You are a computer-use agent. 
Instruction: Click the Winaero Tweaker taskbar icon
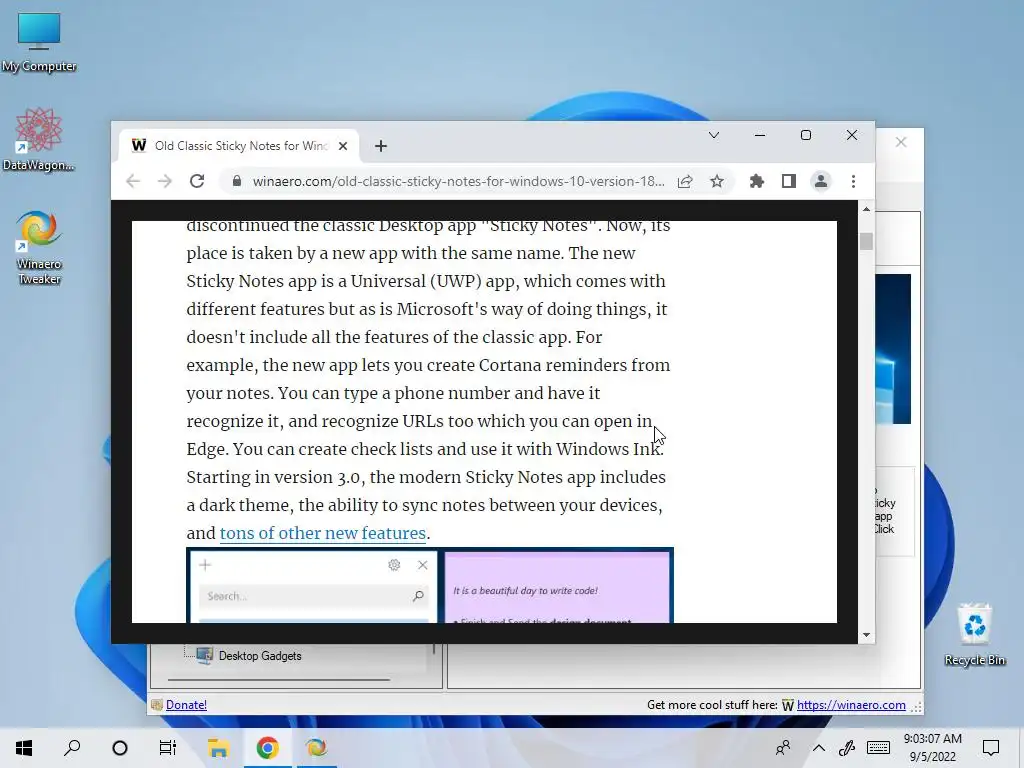point(315,748)
